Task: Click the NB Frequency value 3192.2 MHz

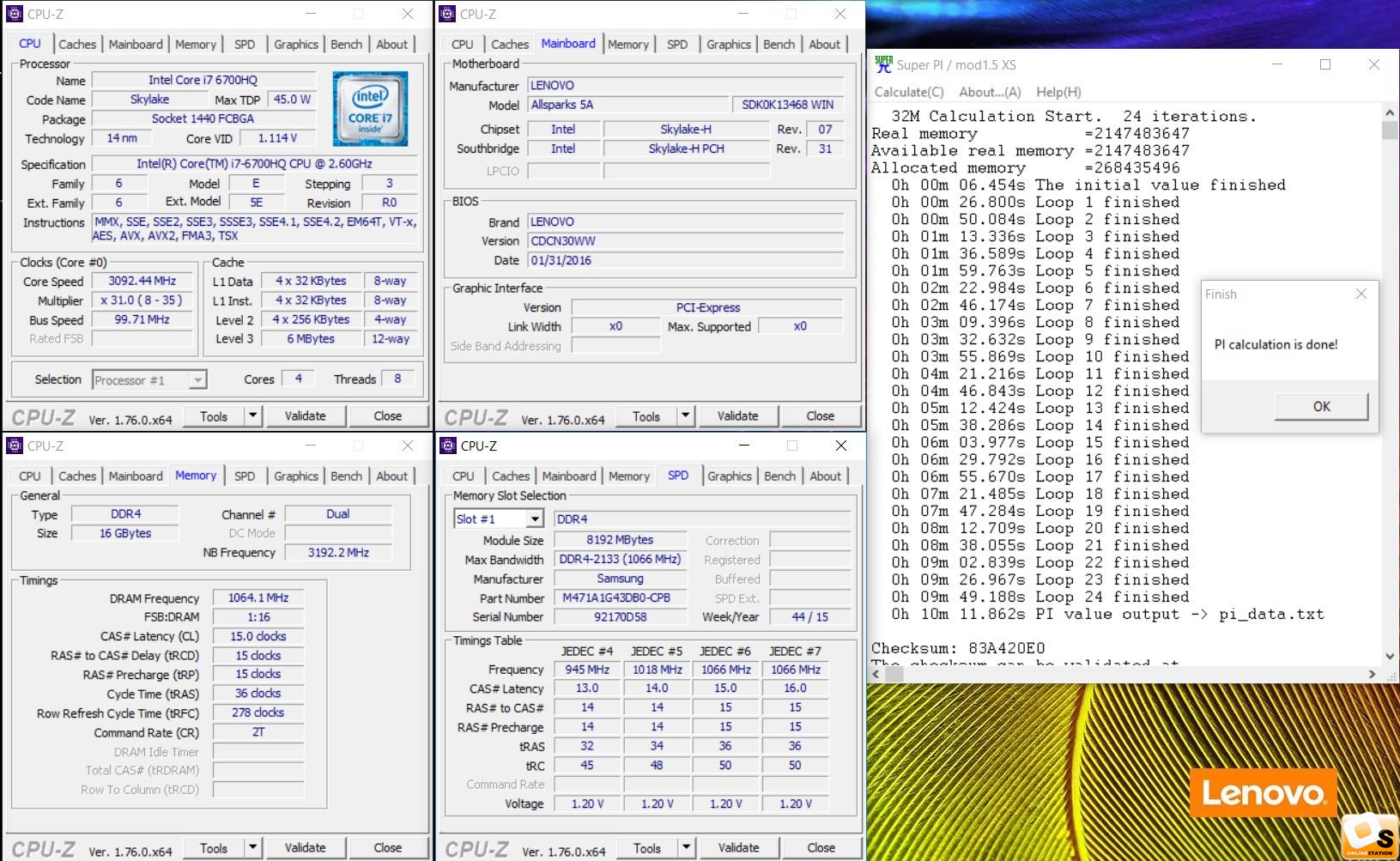Action: [338, 552]
